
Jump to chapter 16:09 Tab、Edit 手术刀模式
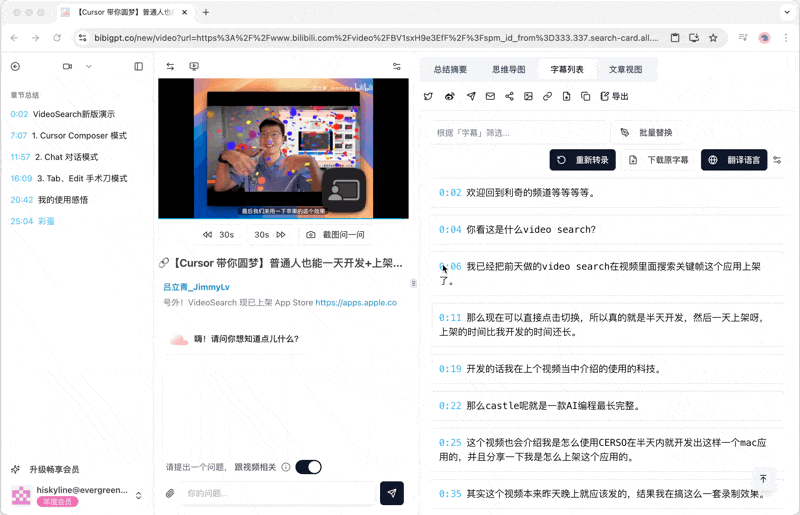click(69, 179)
